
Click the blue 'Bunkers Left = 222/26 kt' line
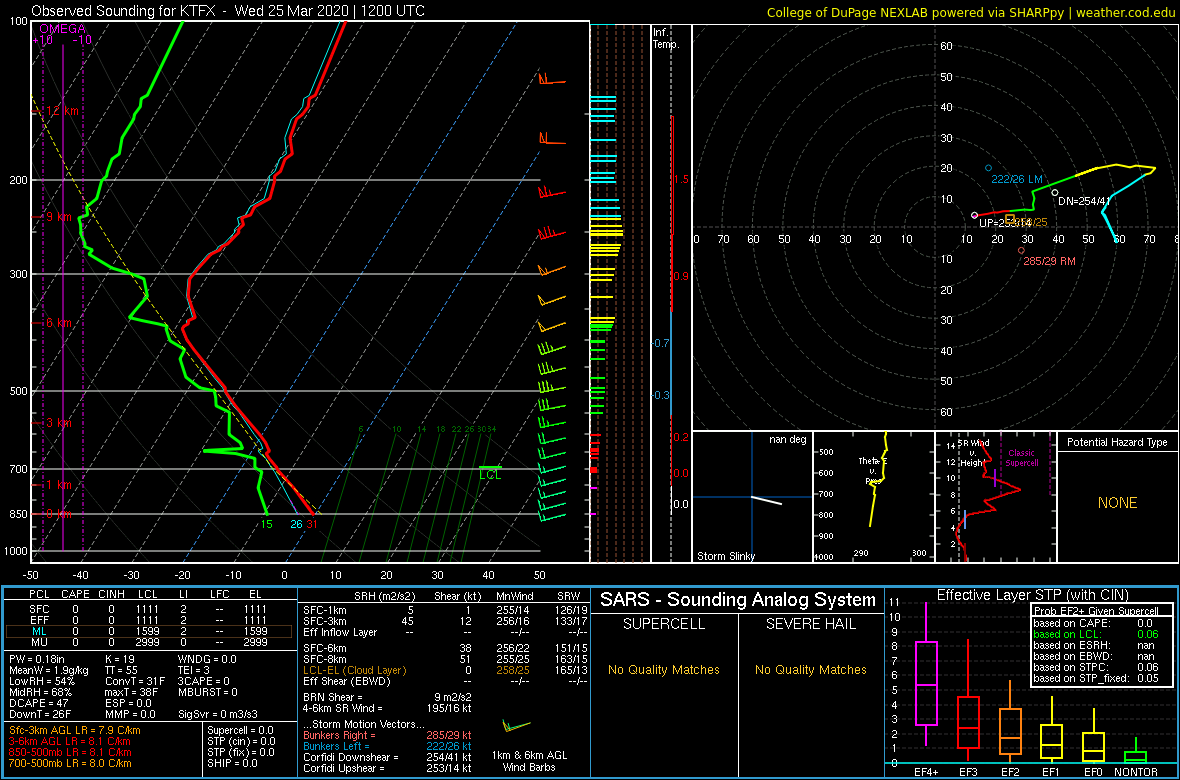pyautogui.click(x=388, y=745)
